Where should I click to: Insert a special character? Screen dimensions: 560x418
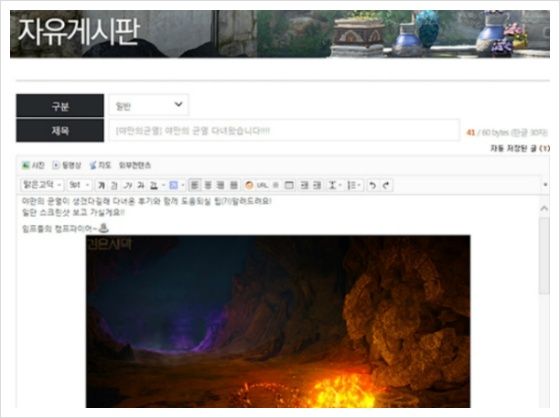[275, 185]
